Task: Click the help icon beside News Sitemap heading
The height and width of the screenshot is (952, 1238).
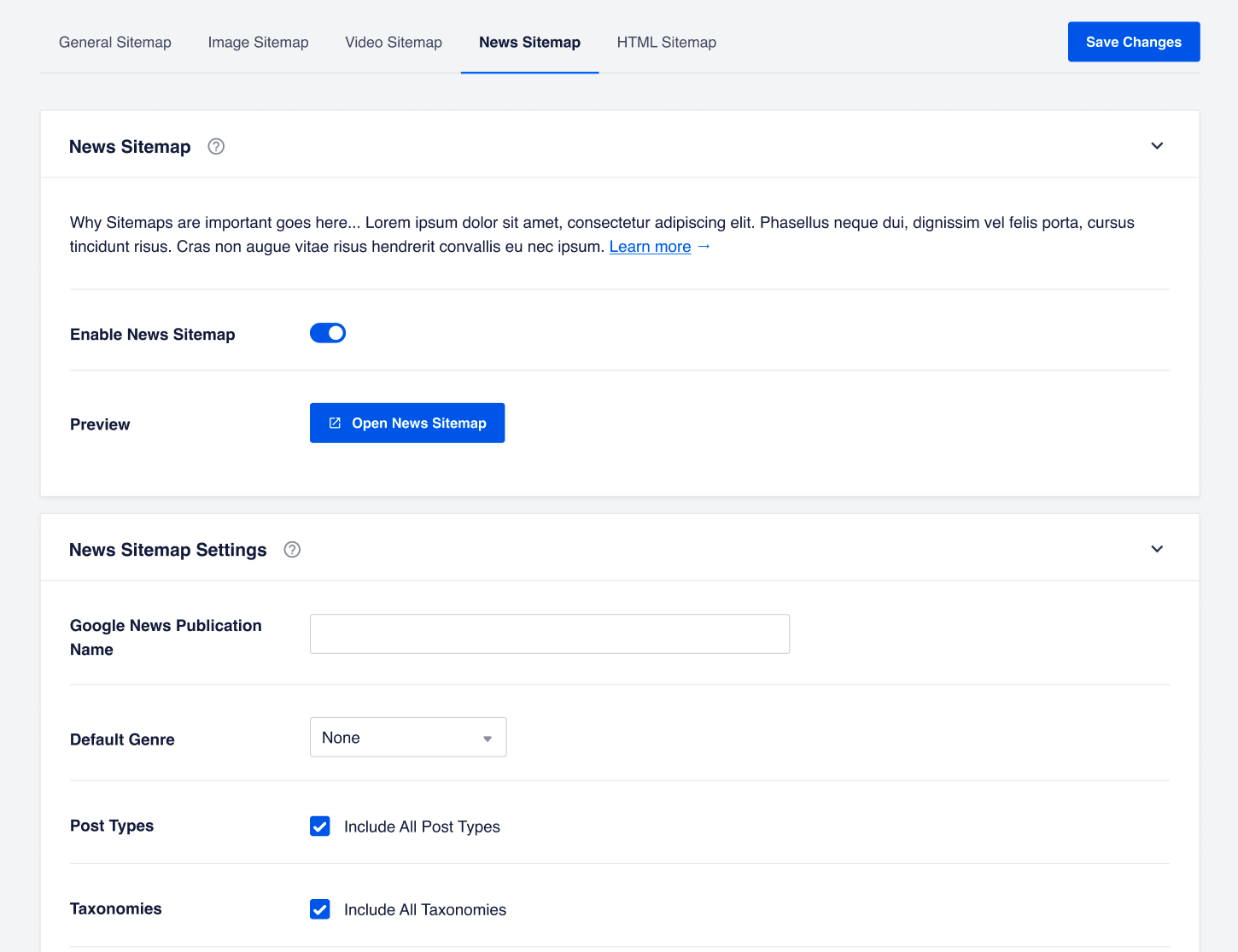Action: [x=216, y=147]
